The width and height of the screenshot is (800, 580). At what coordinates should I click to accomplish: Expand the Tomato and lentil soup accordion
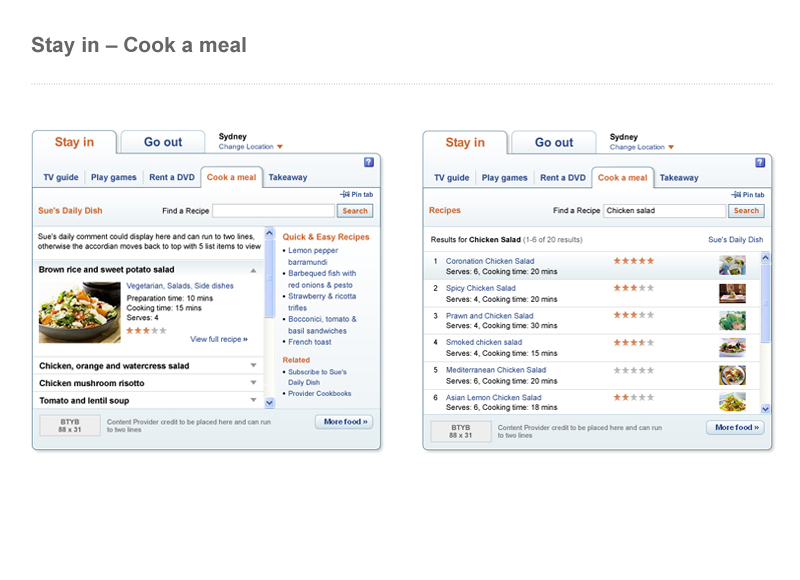(100, 401)
